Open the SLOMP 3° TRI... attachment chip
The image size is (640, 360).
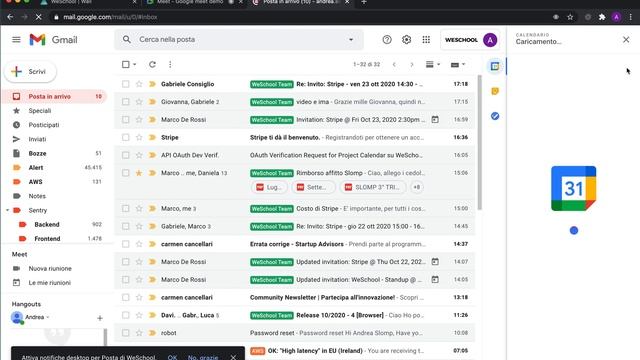coord(373,187)
